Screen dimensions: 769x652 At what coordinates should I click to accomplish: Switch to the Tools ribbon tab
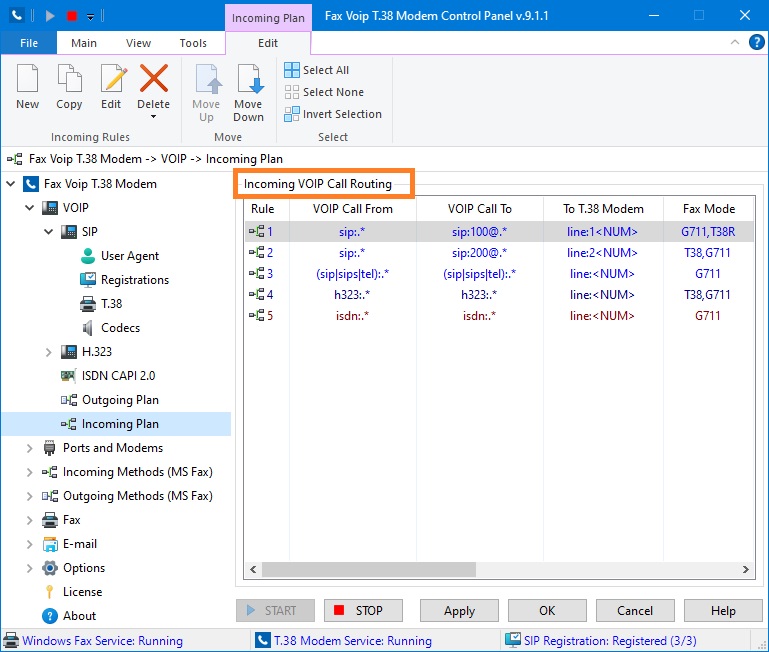[193, 43]
